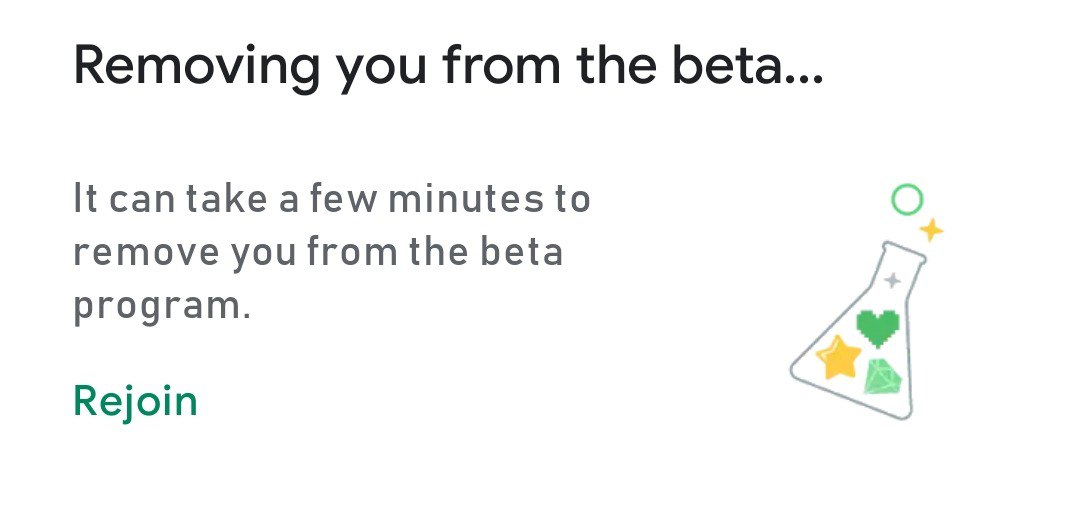Tap the bottom-right corner of the flask outline
Viewport: 1080px width, 507px height.
click(x=904, y=412)
